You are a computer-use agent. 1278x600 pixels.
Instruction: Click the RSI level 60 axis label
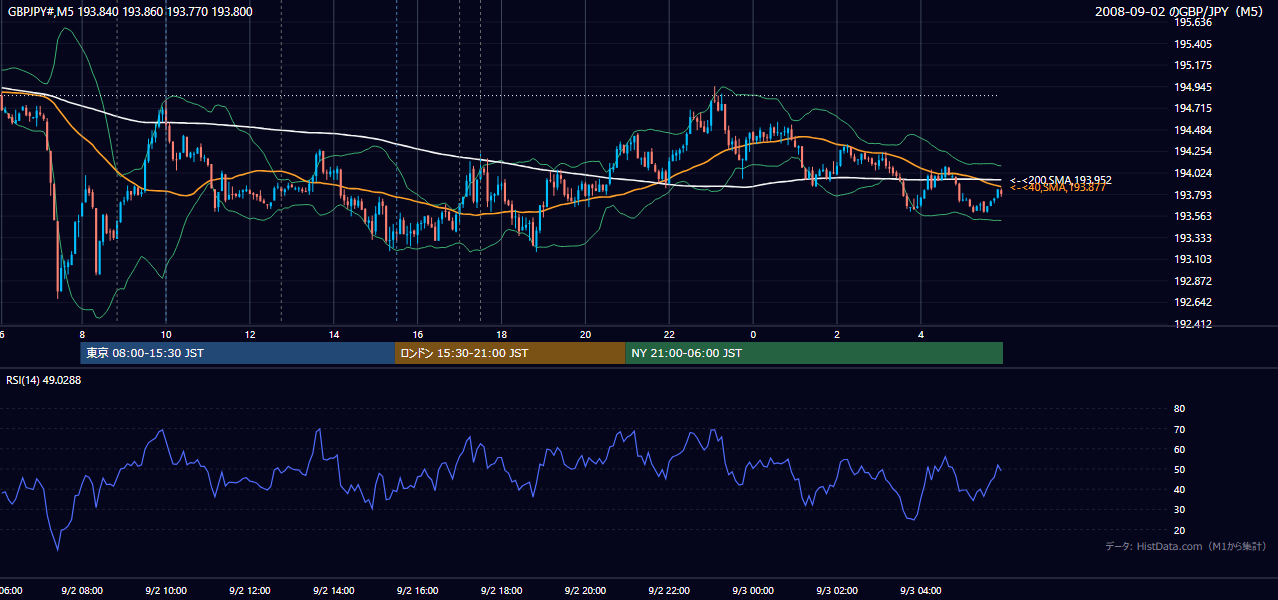[1179, 449]
